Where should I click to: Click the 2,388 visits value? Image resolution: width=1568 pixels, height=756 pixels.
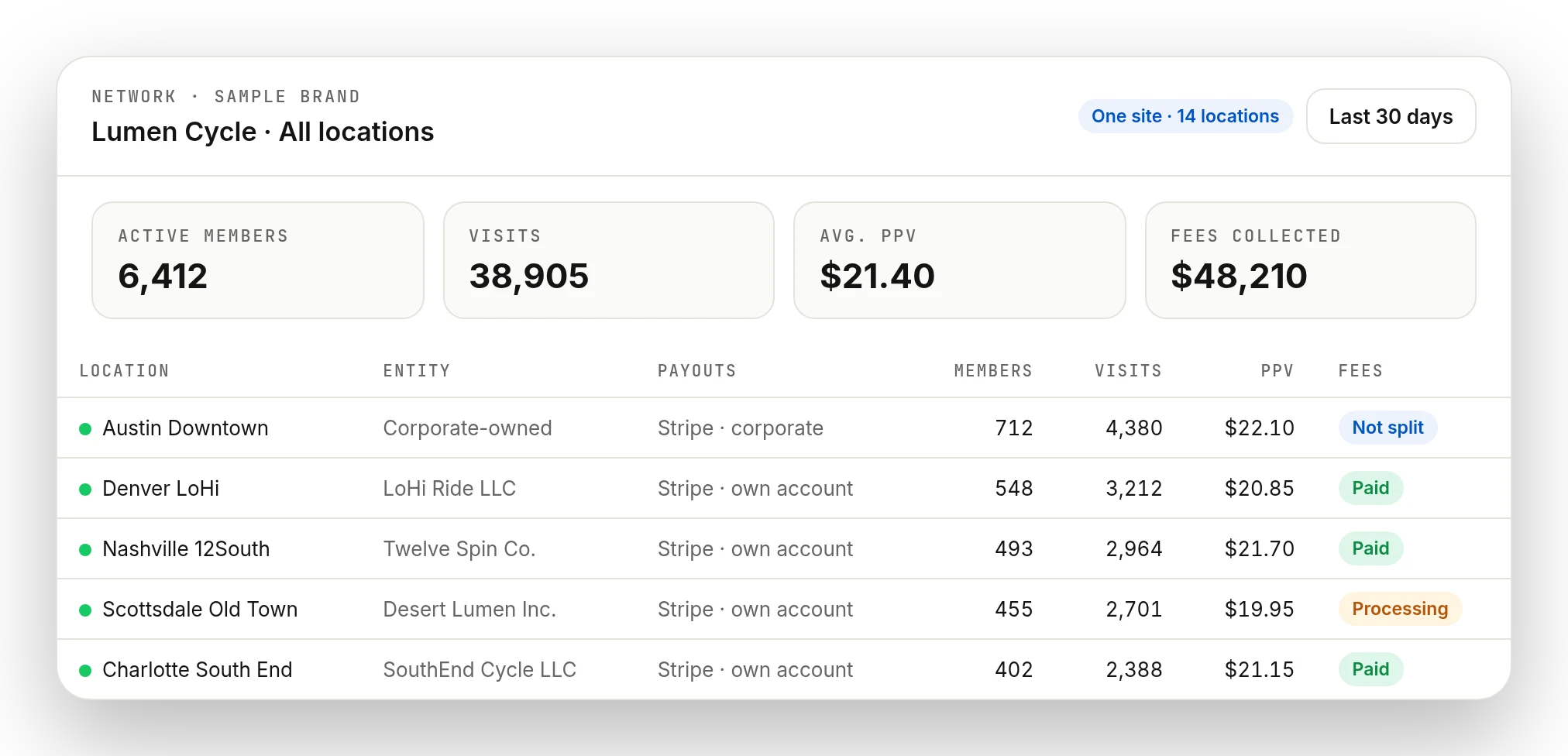[1134, 670]
